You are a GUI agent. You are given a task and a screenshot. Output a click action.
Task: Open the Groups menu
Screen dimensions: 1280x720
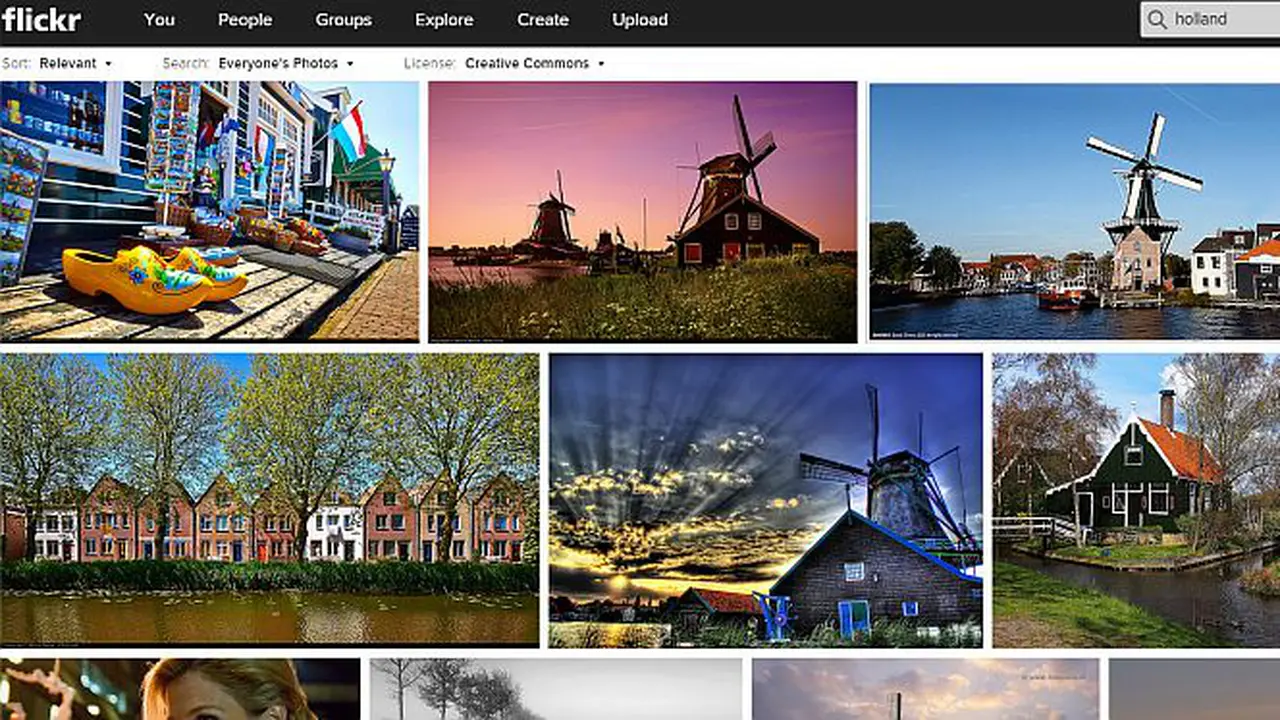point(343,19)
